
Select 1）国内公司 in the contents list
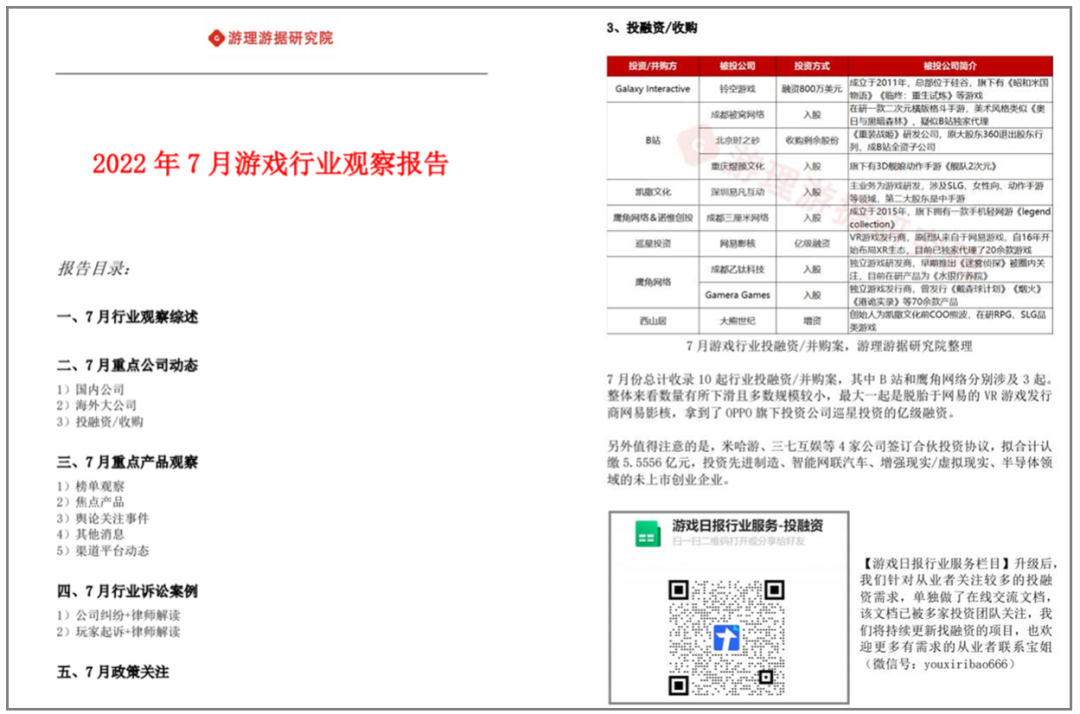91,389
